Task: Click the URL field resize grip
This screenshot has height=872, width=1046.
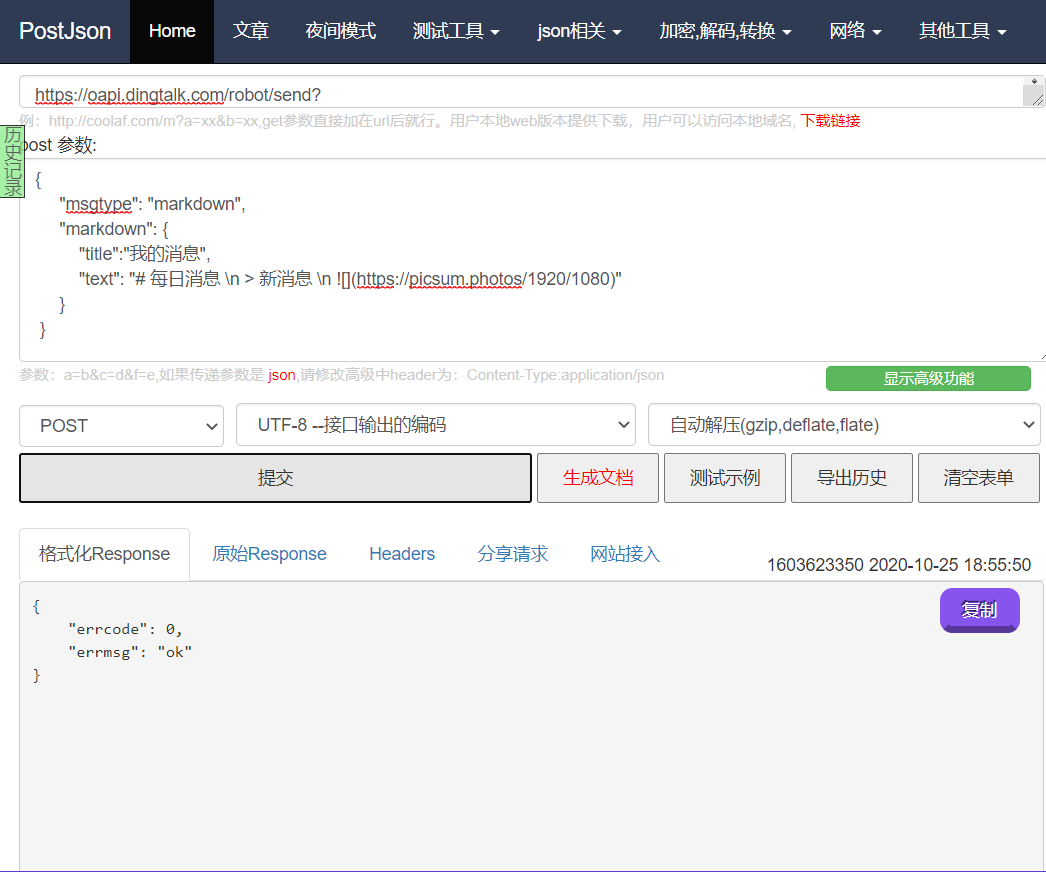Action: 1037,99
